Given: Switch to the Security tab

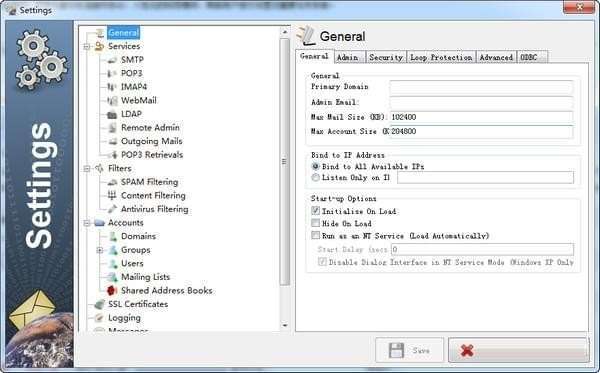Looking at the screenshot, I should pyautogui.click(x=386, y=57).
